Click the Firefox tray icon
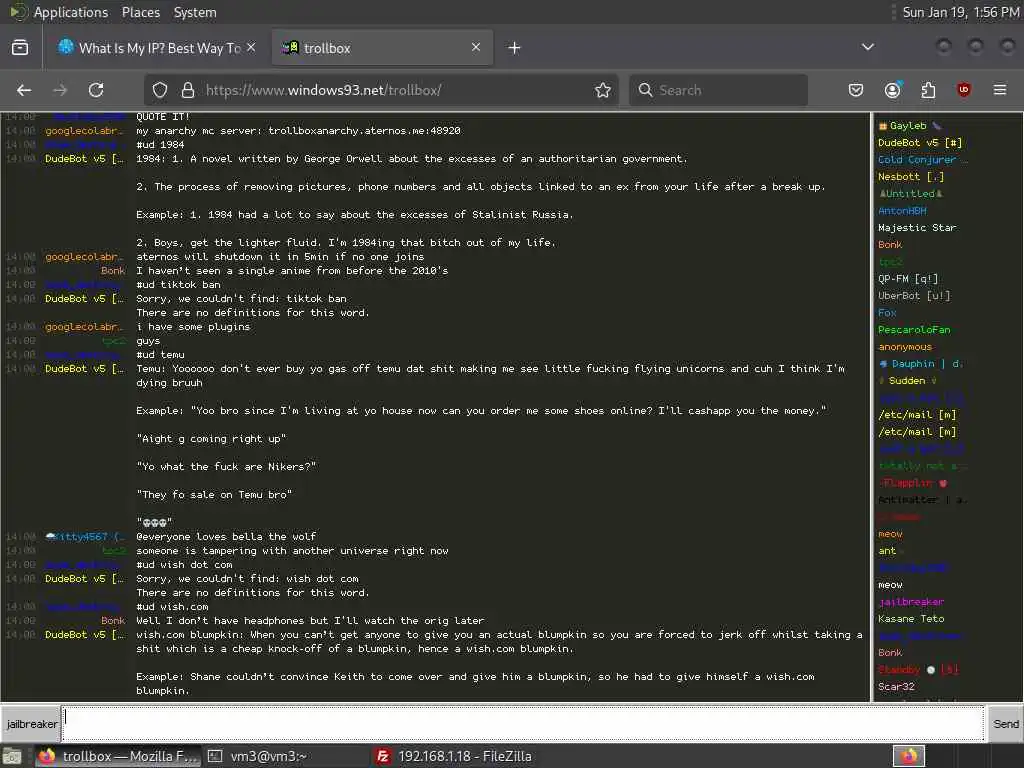The width and height of the screenshot is (1024, 768). [909, 756]
